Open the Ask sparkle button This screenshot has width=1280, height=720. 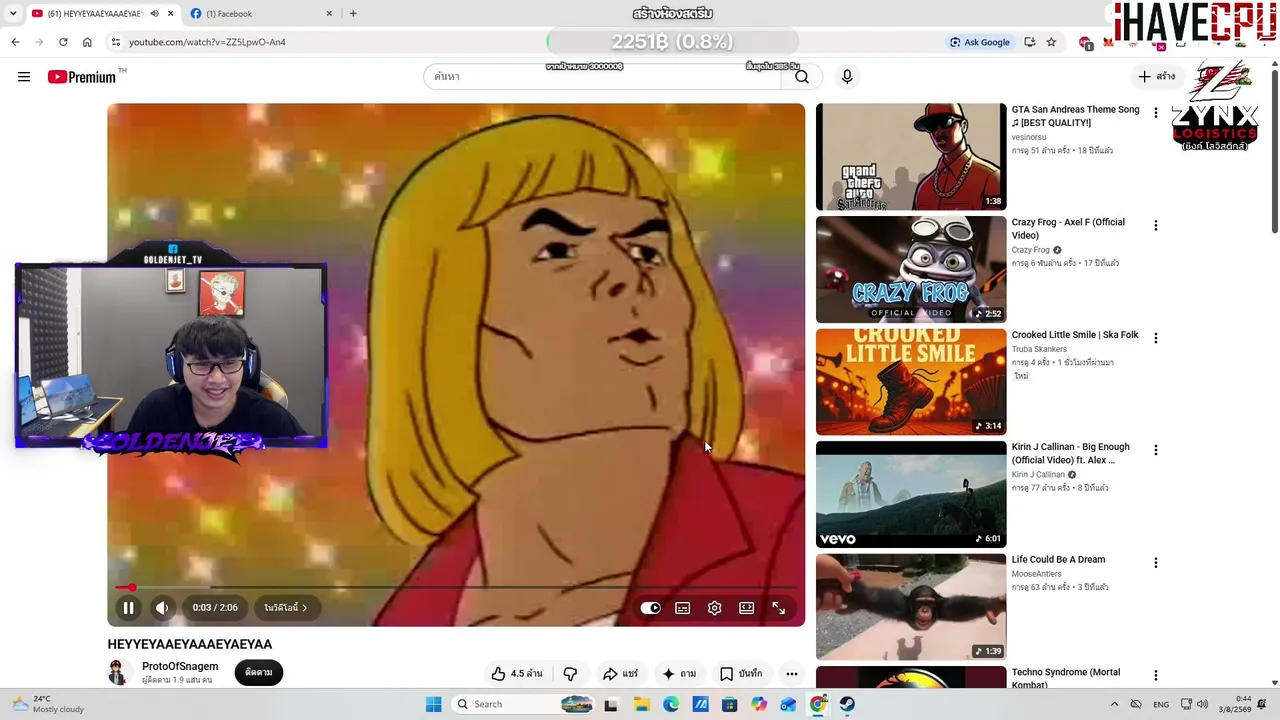tap(679, 674)
